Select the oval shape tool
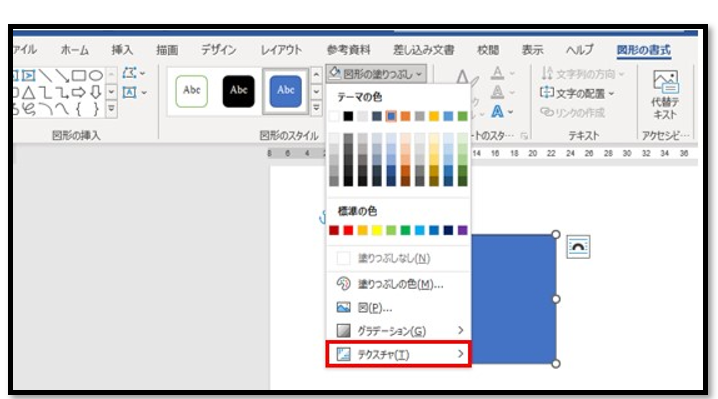The image size is (718, 399). (95, 75)
